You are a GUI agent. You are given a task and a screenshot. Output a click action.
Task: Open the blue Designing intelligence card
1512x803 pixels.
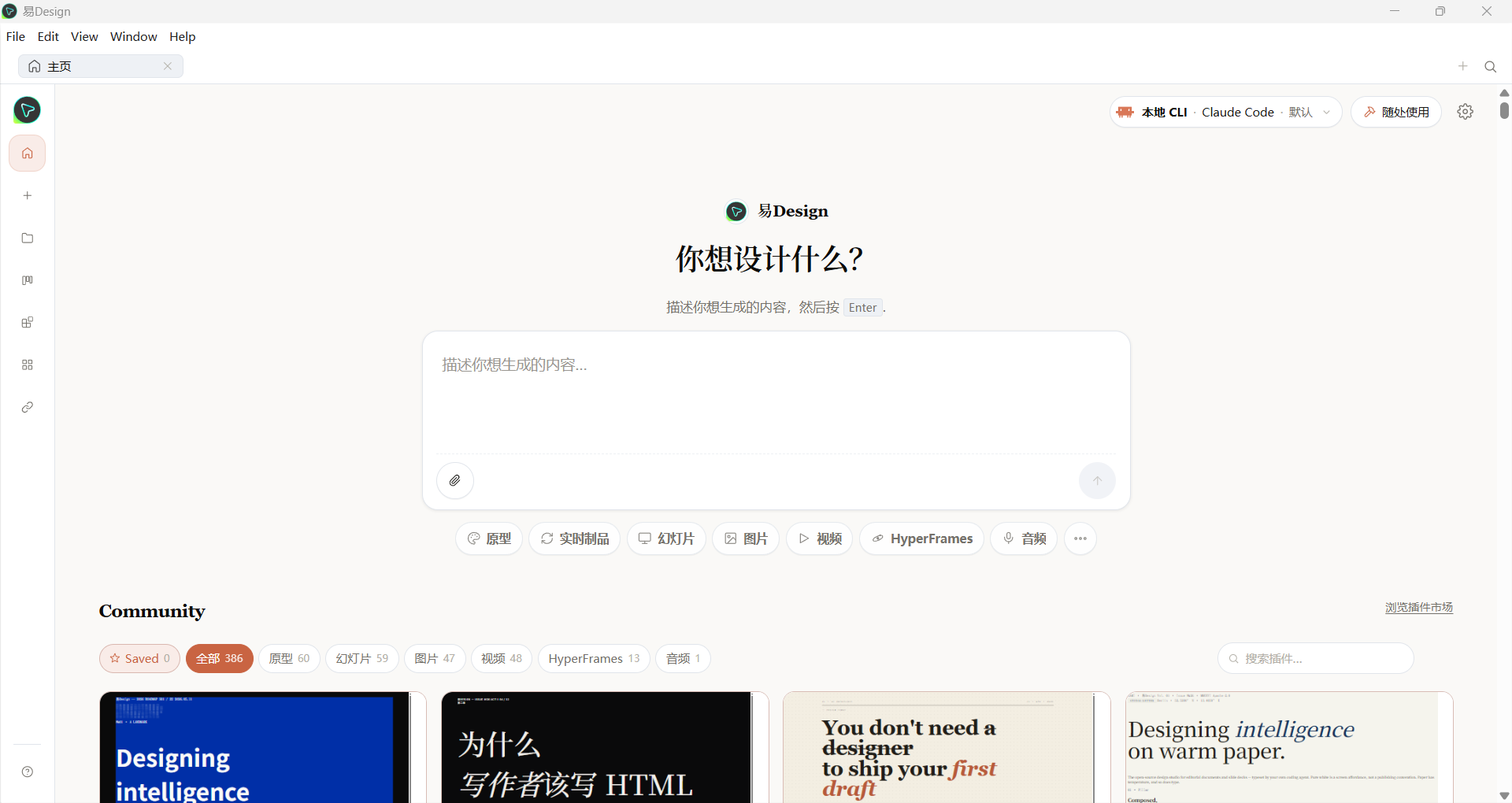click(x=263, y=748)
